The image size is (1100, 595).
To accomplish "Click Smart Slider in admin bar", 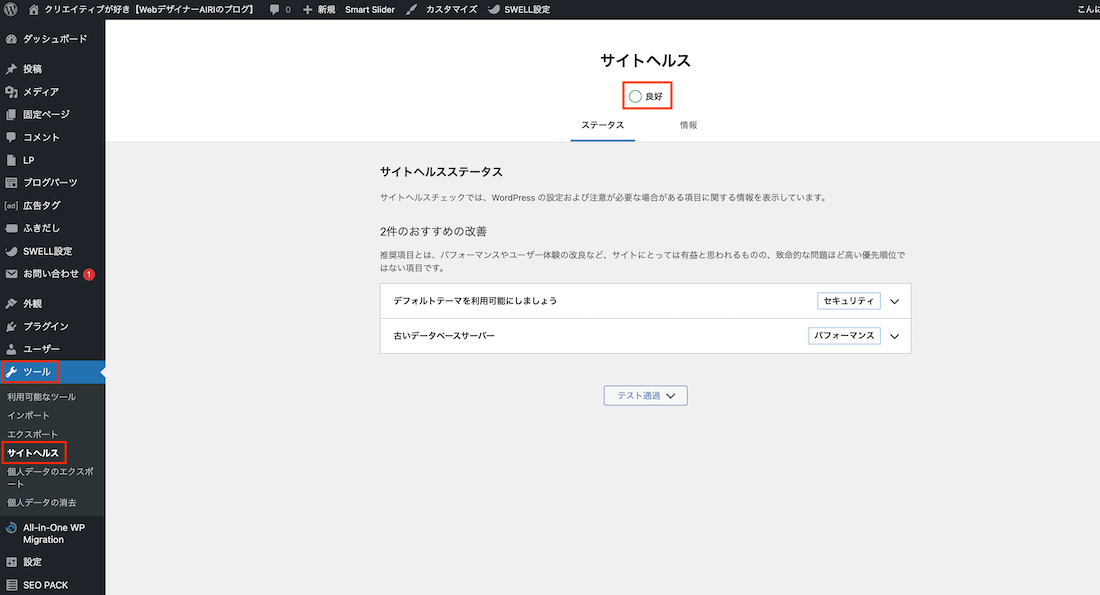I will 370,9.
